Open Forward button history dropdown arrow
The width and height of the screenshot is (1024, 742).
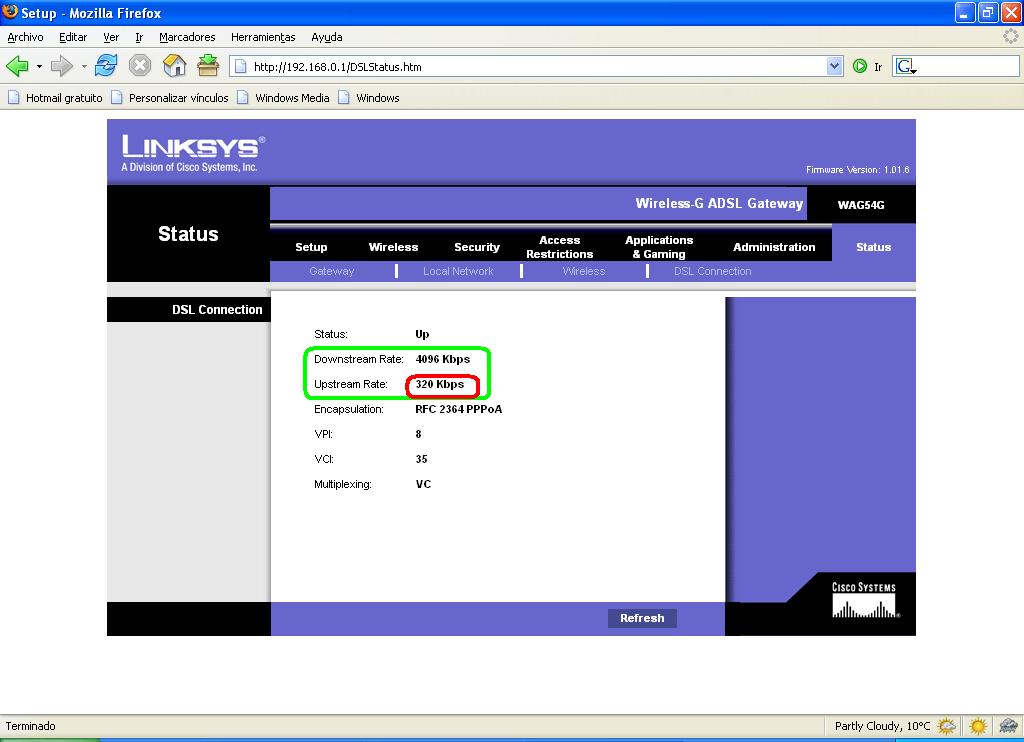pos(84,66)
